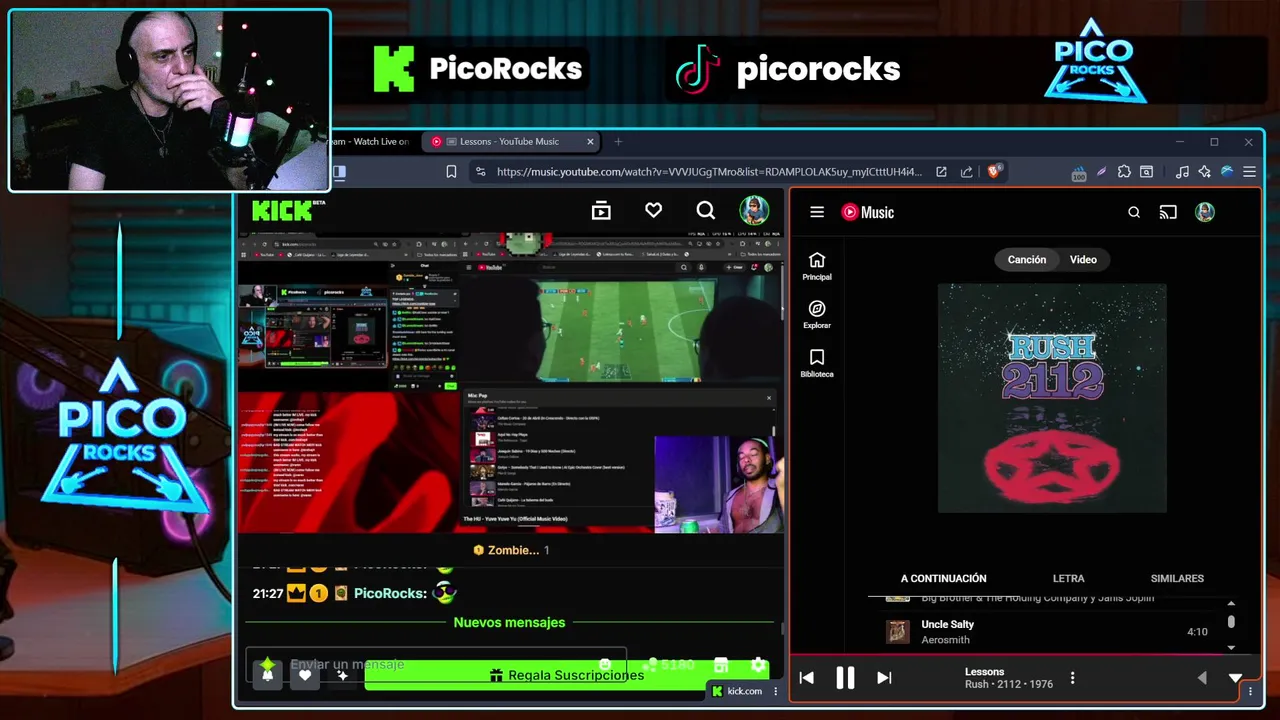Open the A CONTINUACIÓN tab
Image resolution: width=1280 pixels, height=720 pixels.
pos(943,578)
